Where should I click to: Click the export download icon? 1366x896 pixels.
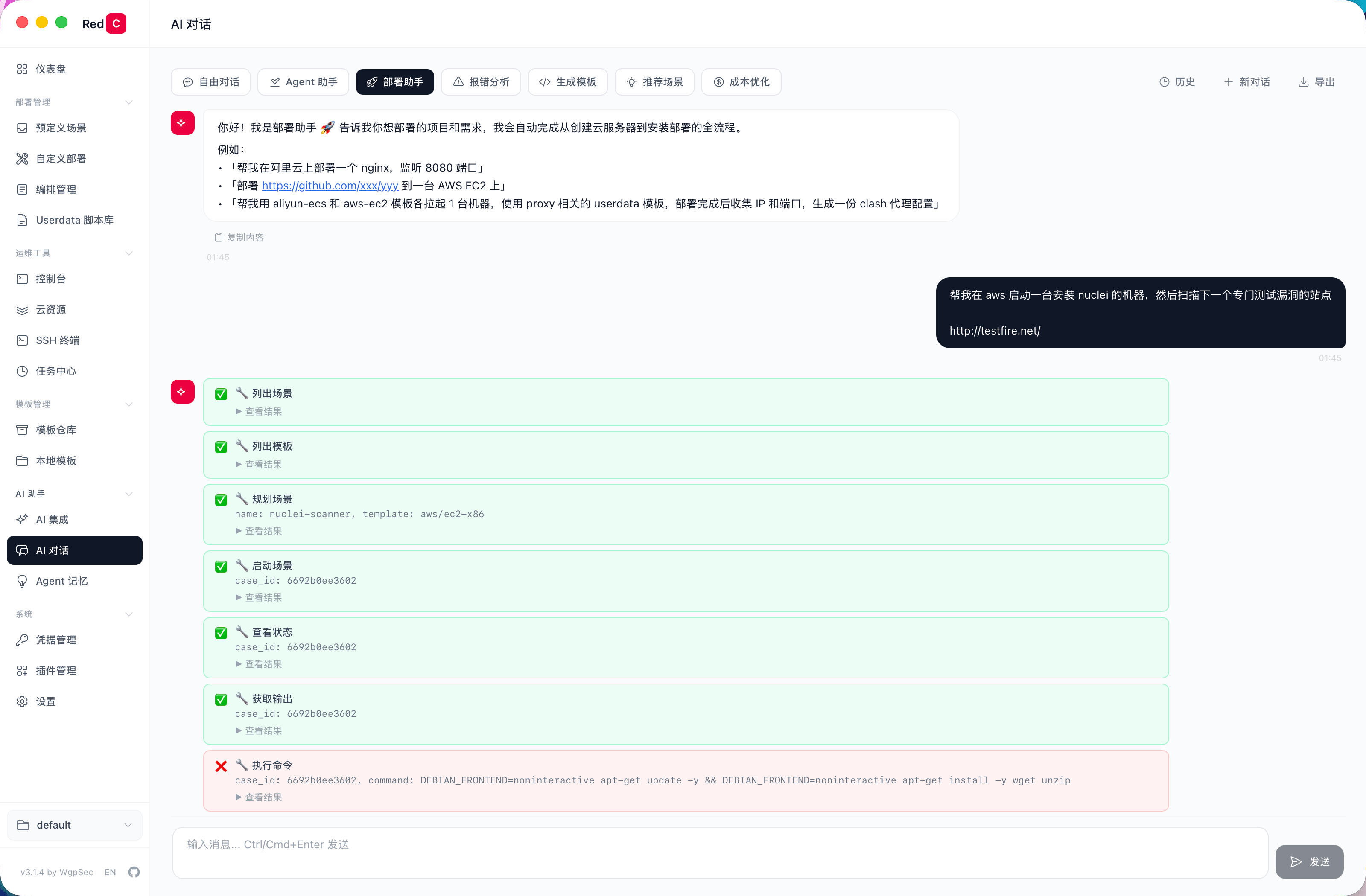pyautogui.click(x=1303, y=82)
